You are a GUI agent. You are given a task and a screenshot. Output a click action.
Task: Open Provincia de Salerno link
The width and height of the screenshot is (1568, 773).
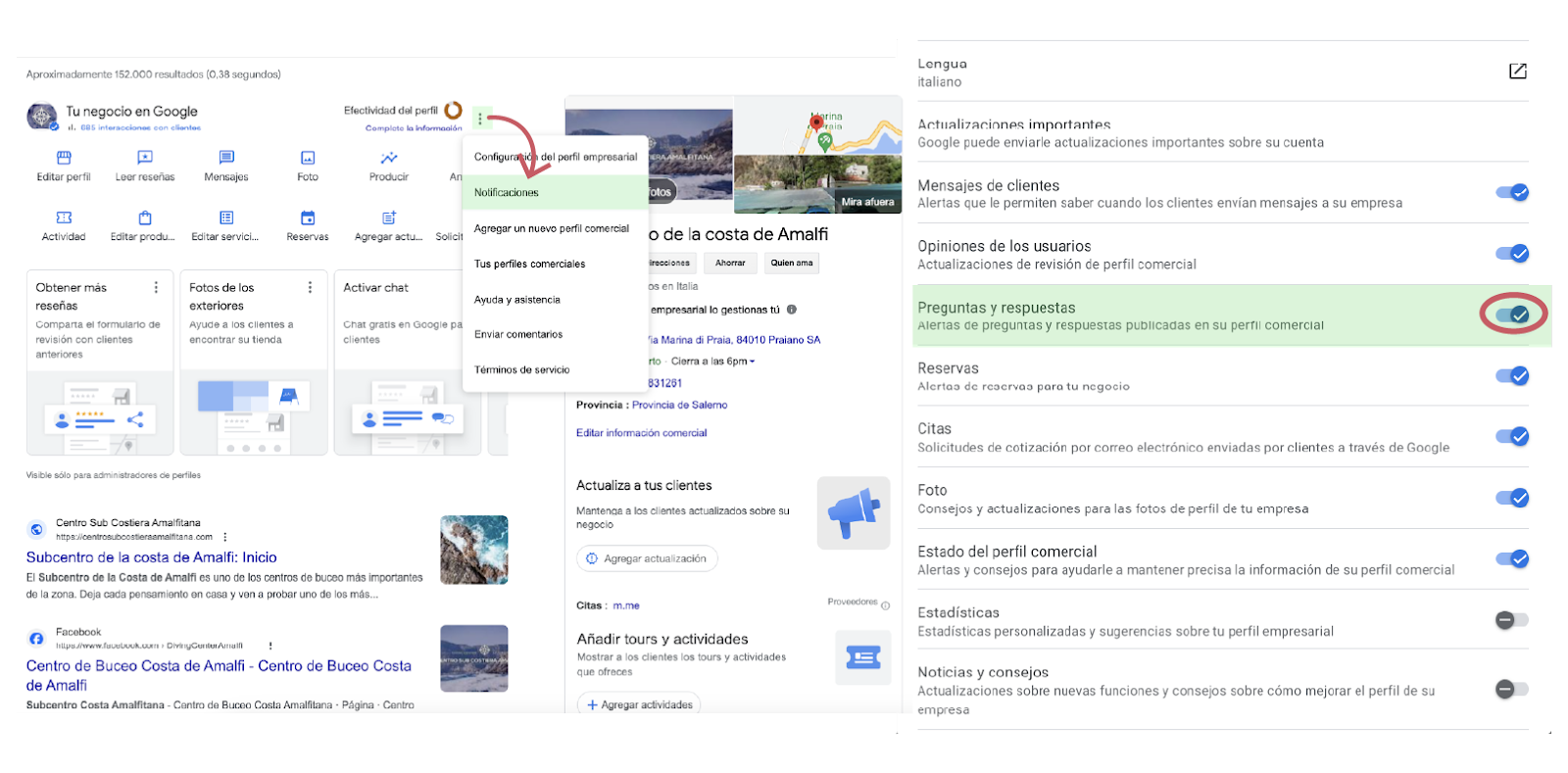(x=679, y=405)
